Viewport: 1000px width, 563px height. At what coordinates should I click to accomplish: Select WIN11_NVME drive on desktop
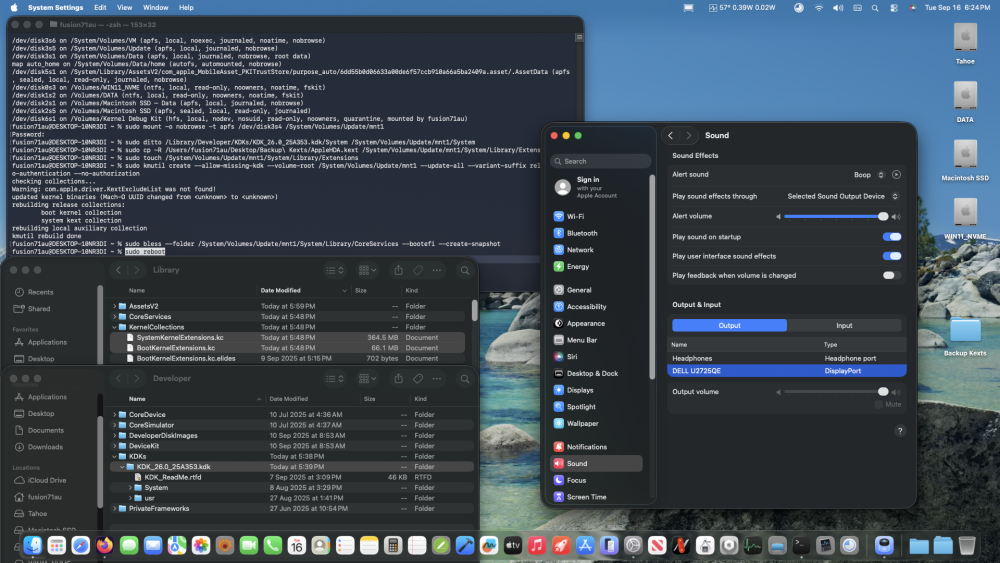(965, 219)
